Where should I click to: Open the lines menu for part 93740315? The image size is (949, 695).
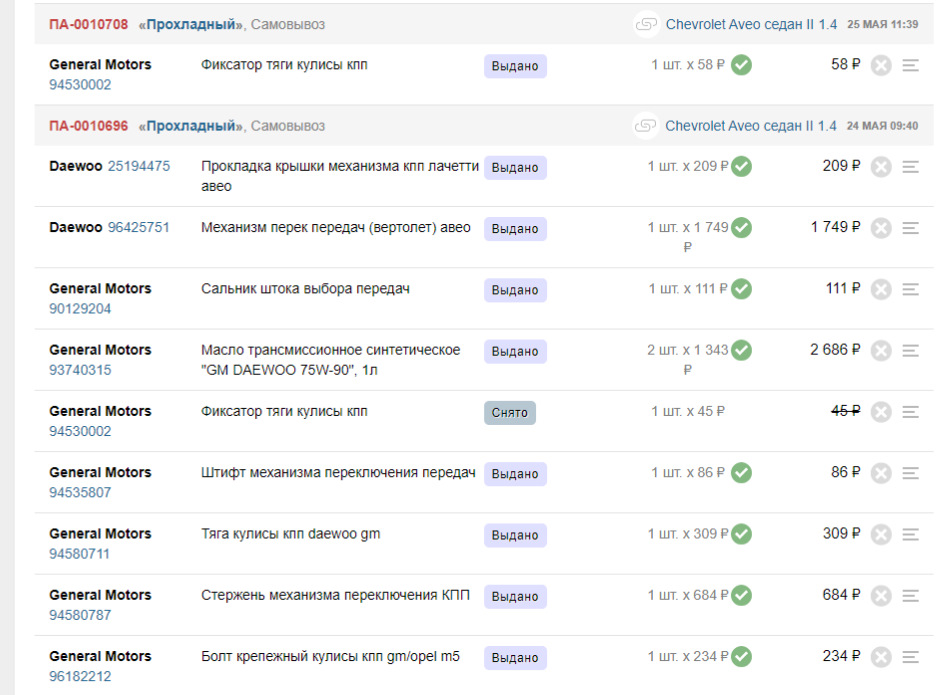click(910, 351)
